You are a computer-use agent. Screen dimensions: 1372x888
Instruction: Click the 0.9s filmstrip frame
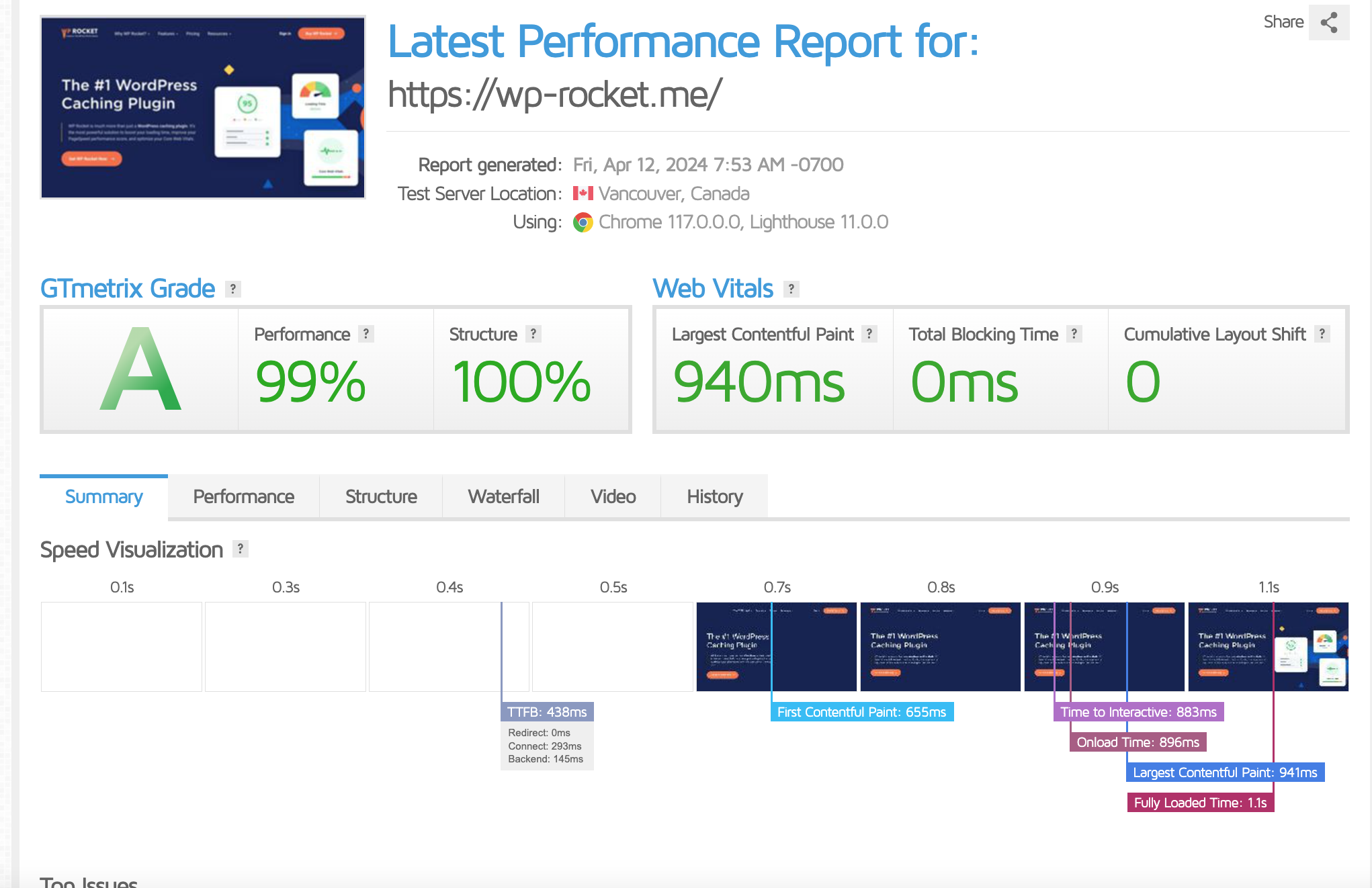pos(1105,647)
